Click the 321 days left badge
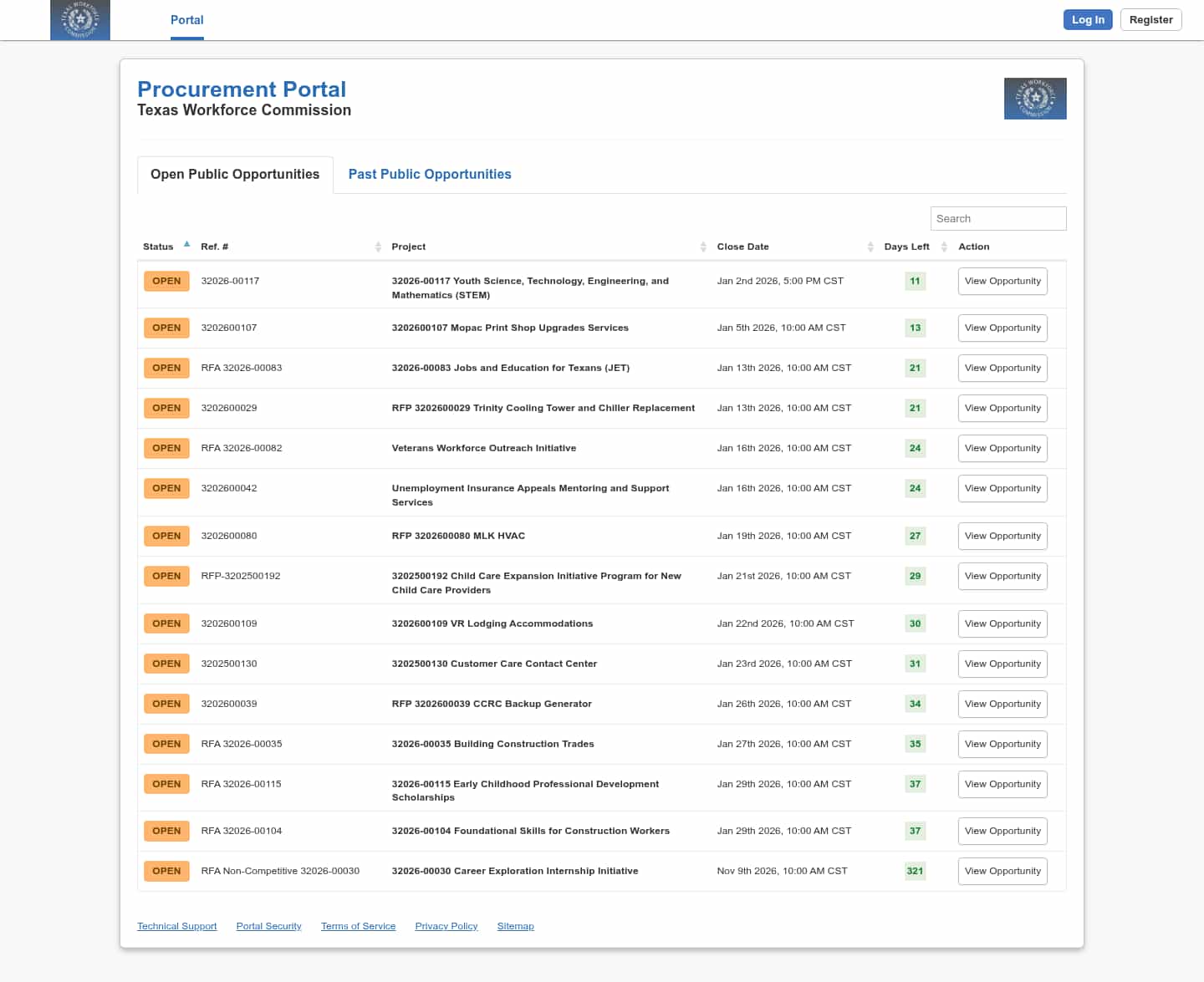This screenshot has height=982, width=1204. [915, 871]
